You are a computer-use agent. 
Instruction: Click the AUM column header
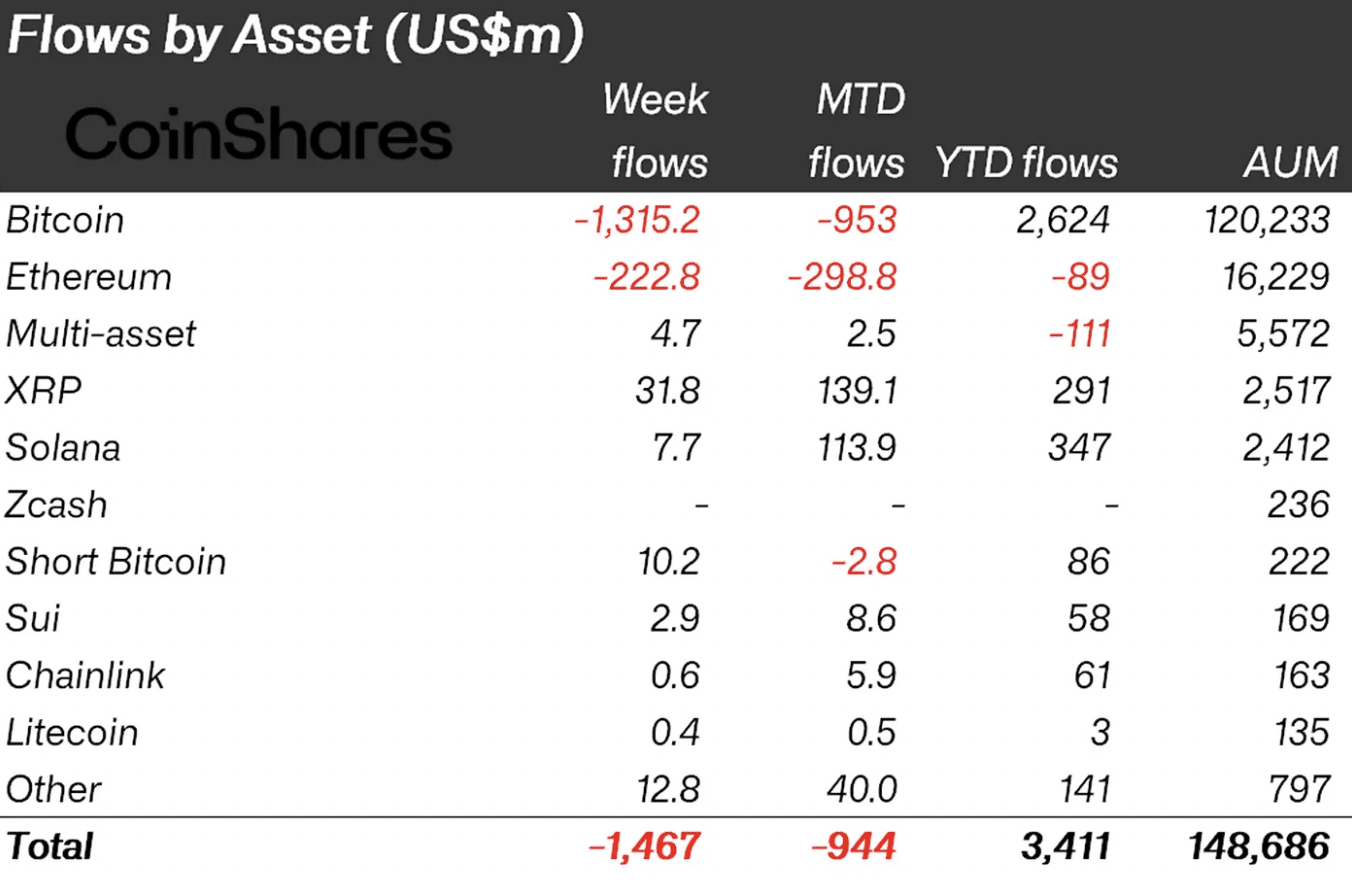[1290, 162]
